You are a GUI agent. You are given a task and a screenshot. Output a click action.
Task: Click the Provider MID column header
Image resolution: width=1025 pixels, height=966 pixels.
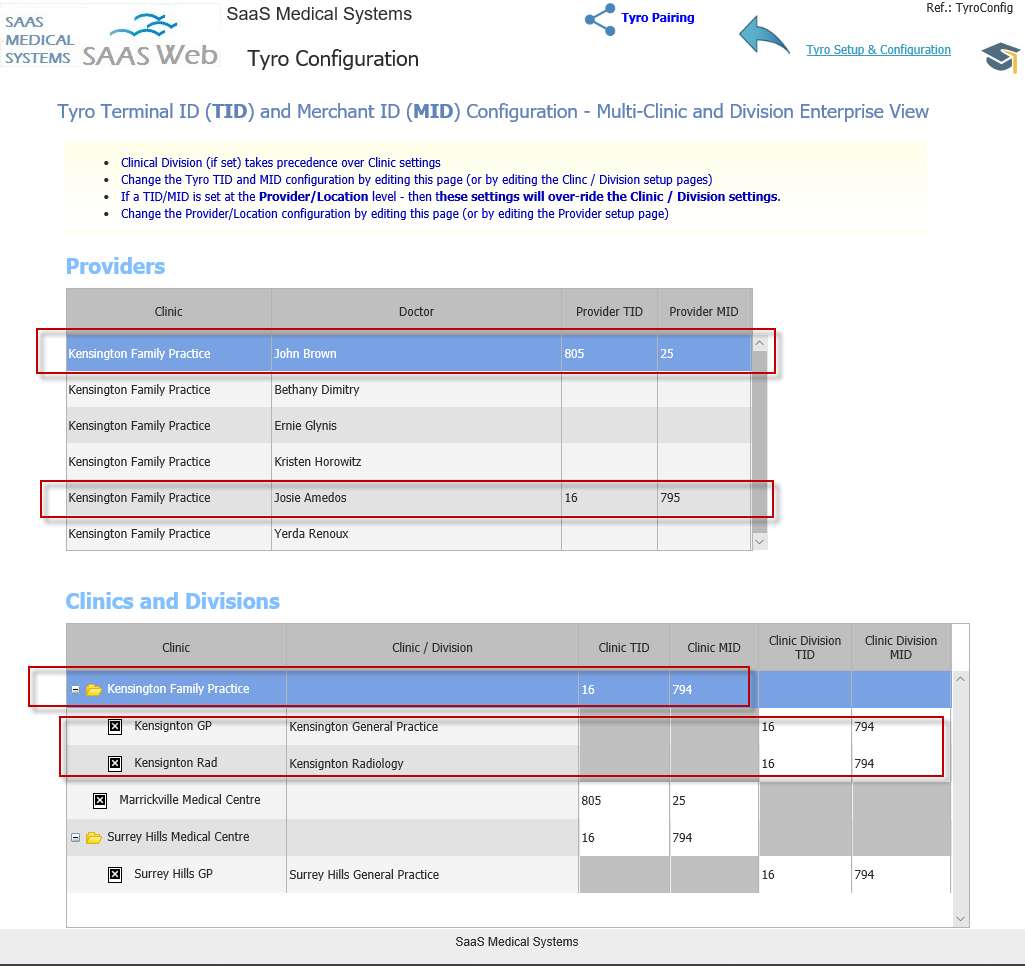click(x=704, y=312)
